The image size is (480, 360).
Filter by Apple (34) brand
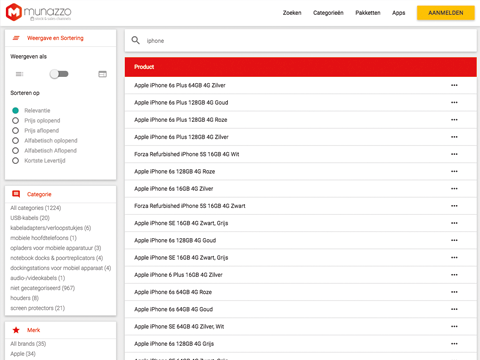click(x=23, y=353)
